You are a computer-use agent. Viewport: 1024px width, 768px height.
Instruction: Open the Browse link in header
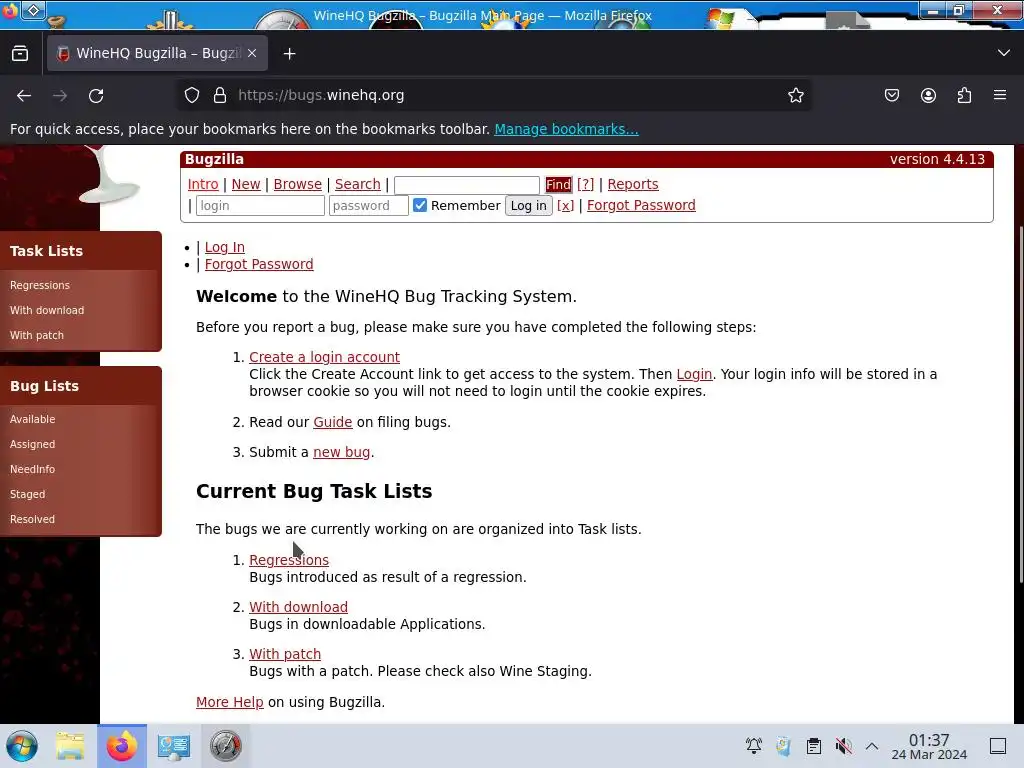(x=298, y=184)
